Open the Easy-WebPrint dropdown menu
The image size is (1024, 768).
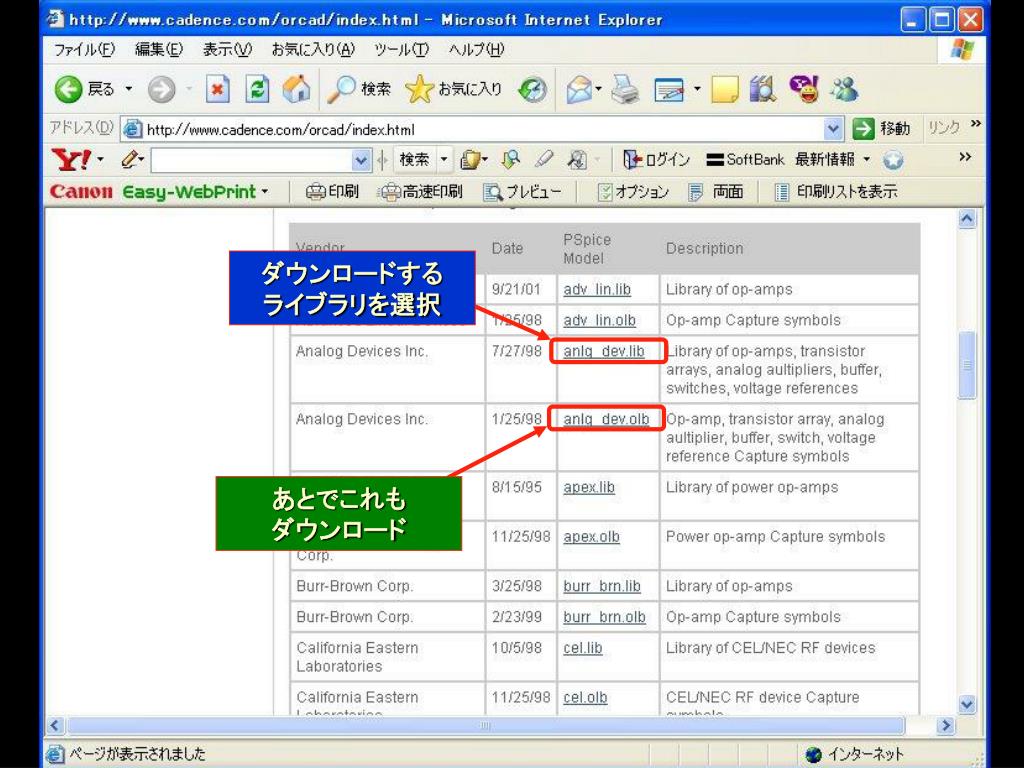pyautogui.click(x=264, y=191)
